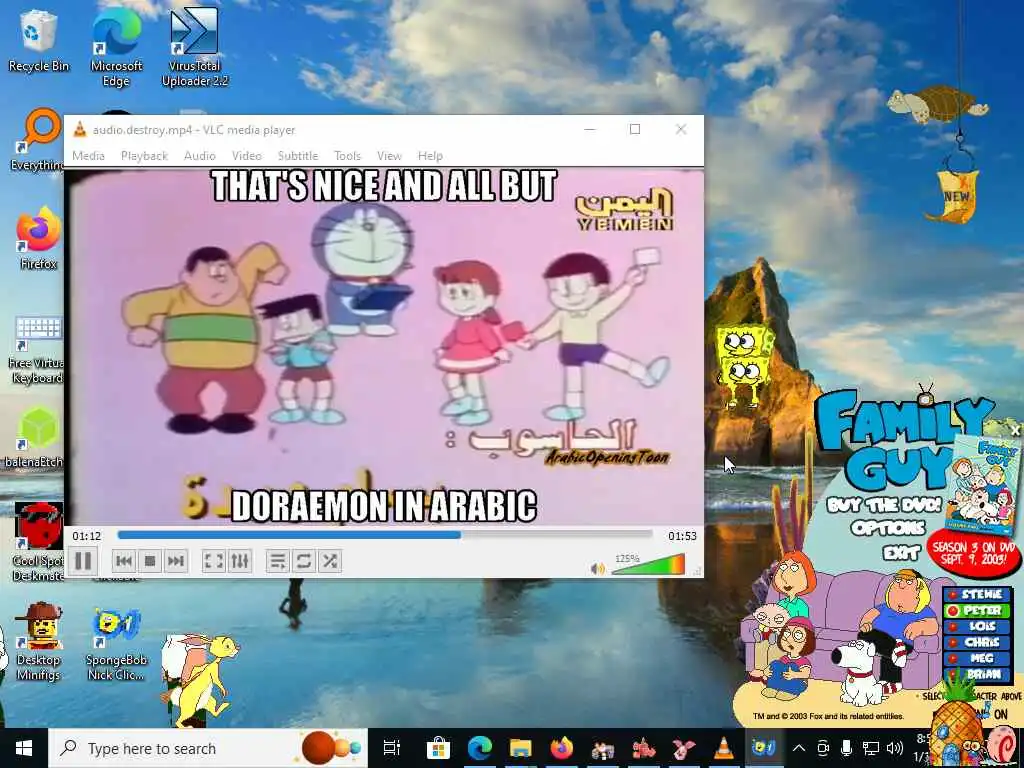
Task: Open the Subtitle menu
Action: [298, 155]
